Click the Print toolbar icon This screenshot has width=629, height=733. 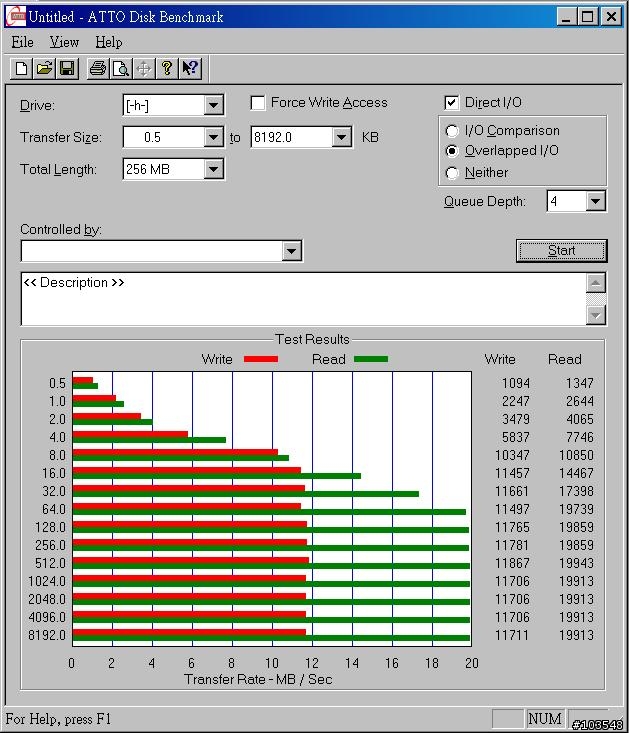[x=98, y=69]
